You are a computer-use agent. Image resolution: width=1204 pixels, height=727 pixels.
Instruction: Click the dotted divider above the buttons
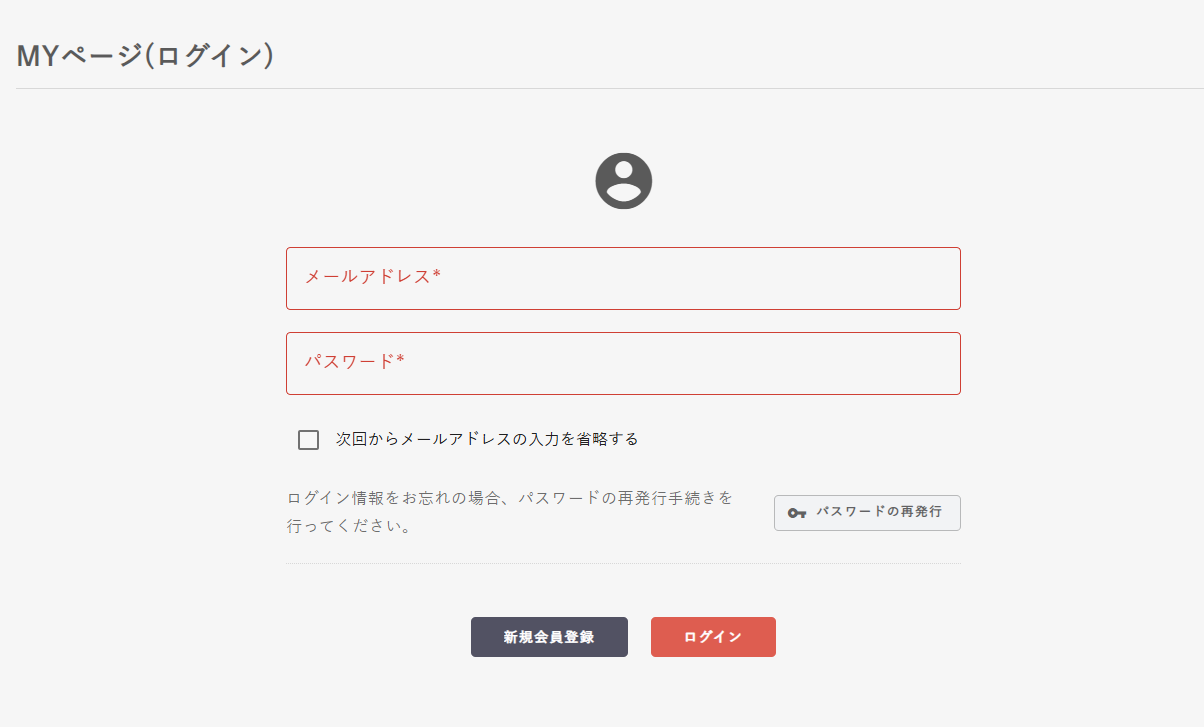pos(623,564)
